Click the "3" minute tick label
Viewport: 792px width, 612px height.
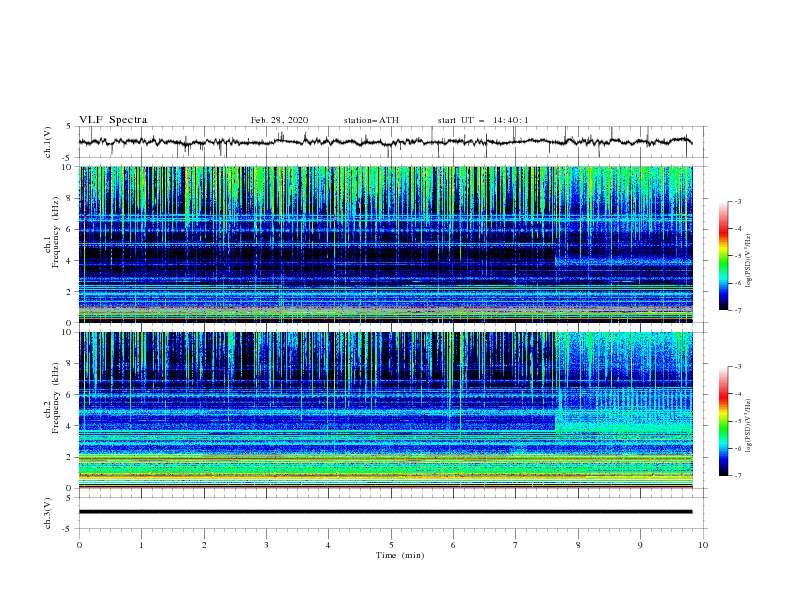[266, 545]
